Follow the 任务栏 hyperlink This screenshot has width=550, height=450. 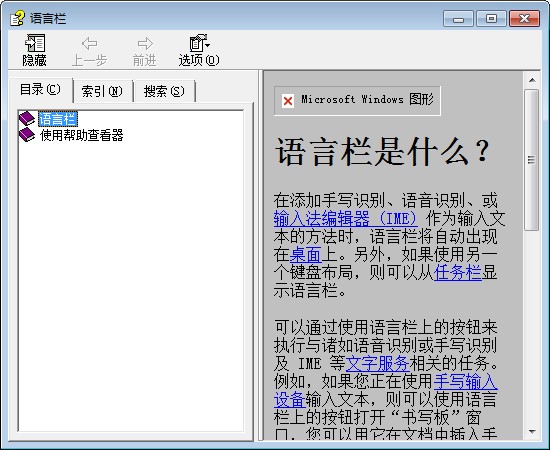[x=458, y=273]
